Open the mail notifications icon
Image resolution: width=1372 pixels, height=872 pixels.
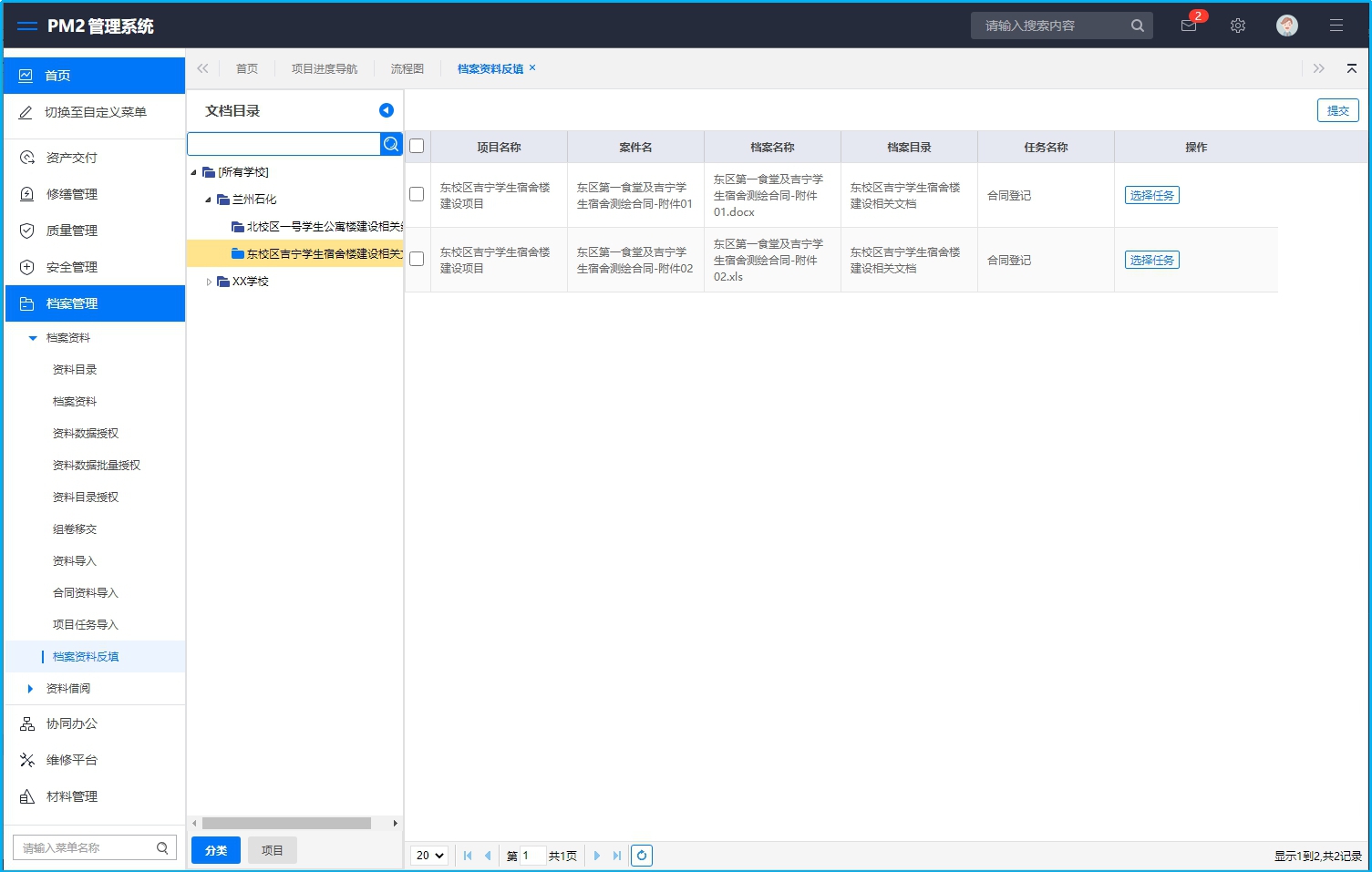pyautogui.click(x=1189, y=26)
